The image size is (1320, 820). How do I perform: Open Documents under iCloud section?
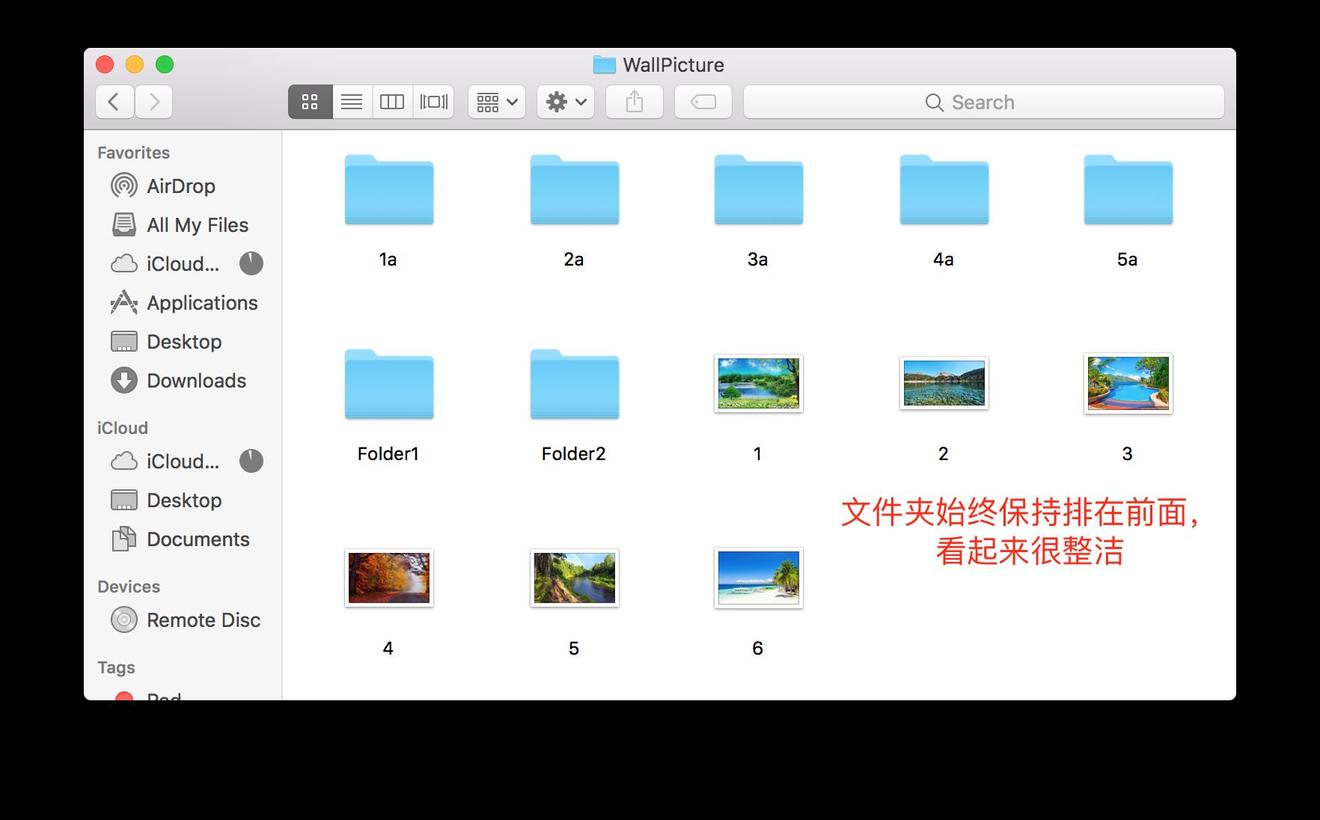coord(198,539)
